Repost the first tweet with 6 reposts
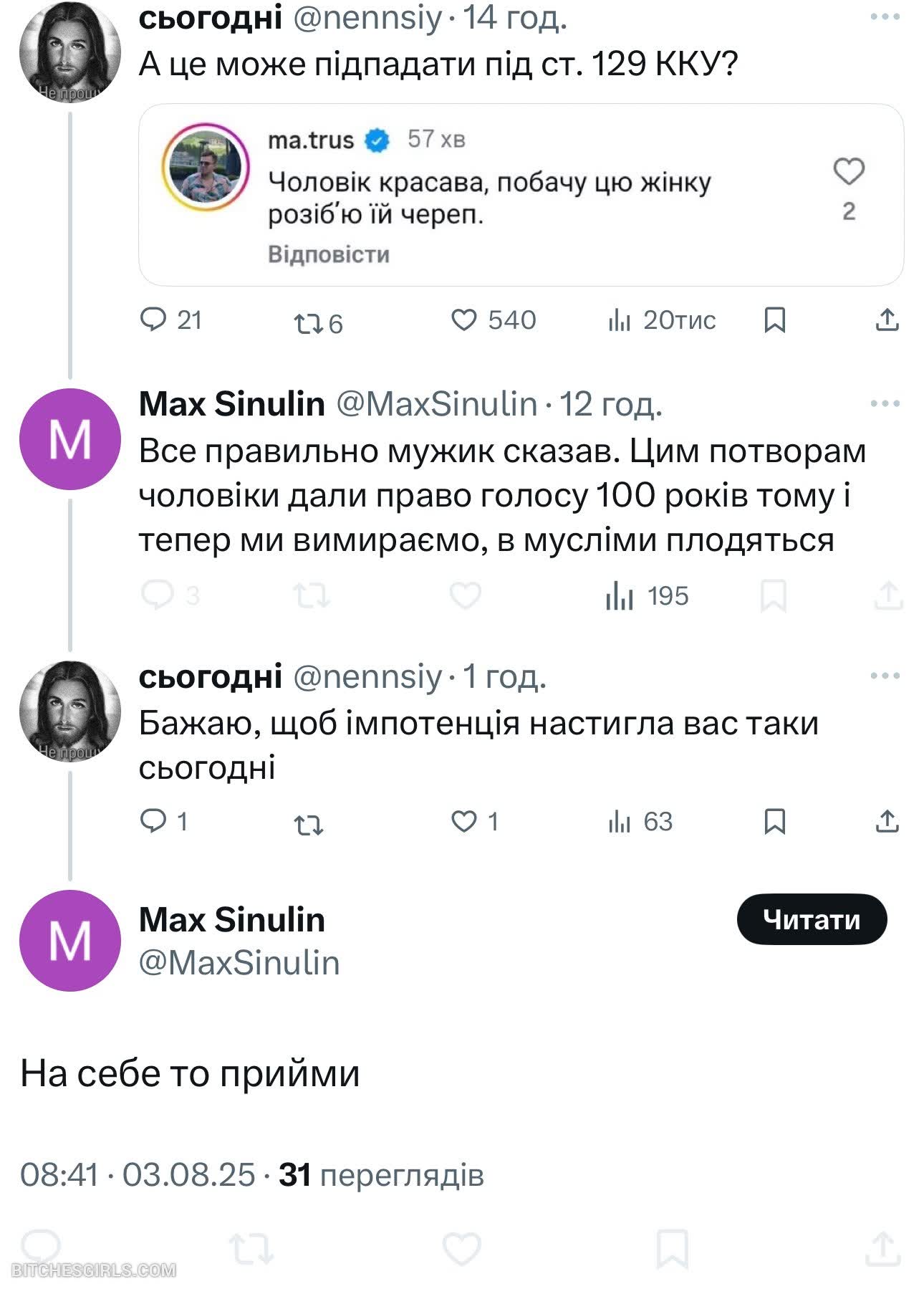The image size is (924, 1294). point(308,323)
